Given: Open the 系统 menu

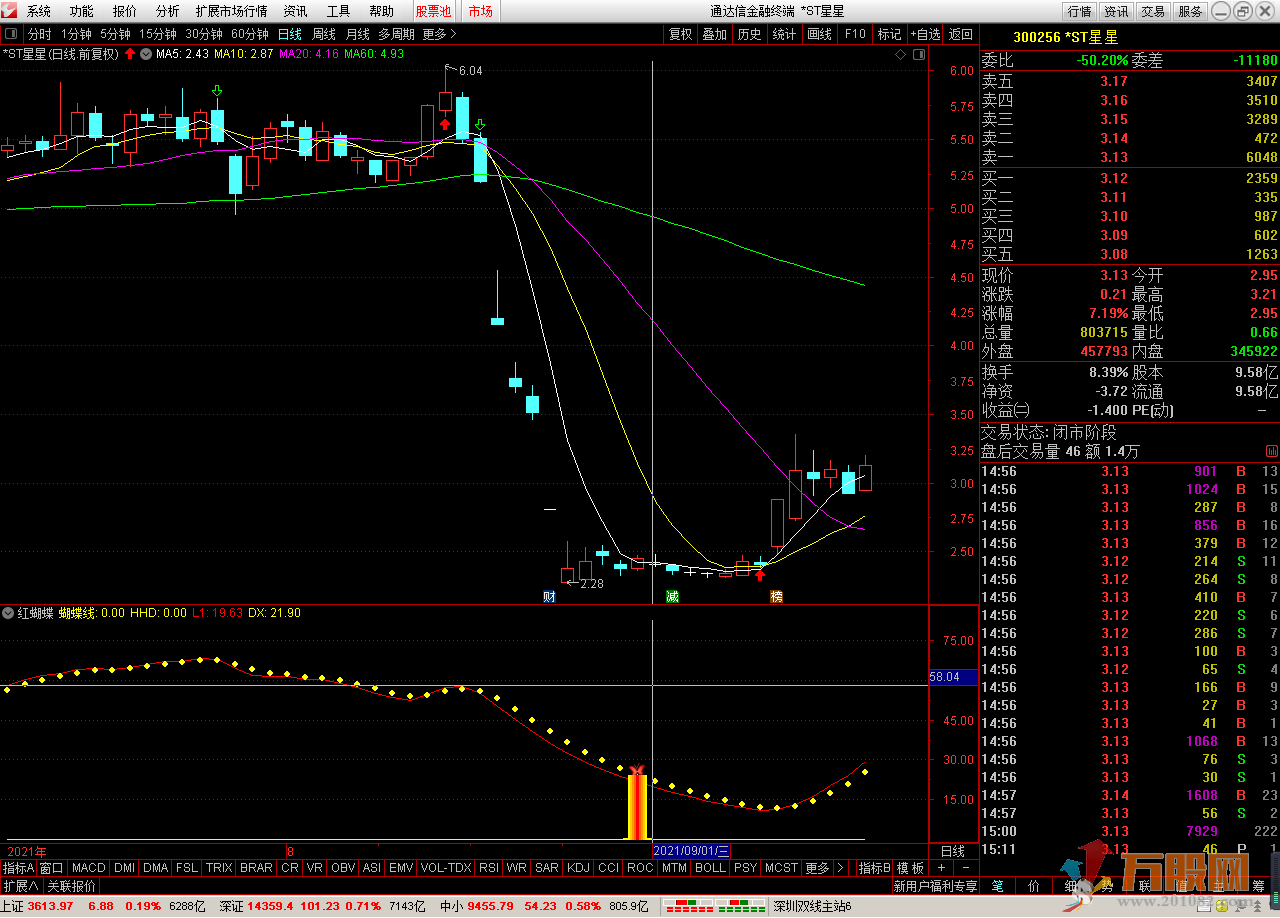Looking at the screenshot, I should [x=39, y=11].
